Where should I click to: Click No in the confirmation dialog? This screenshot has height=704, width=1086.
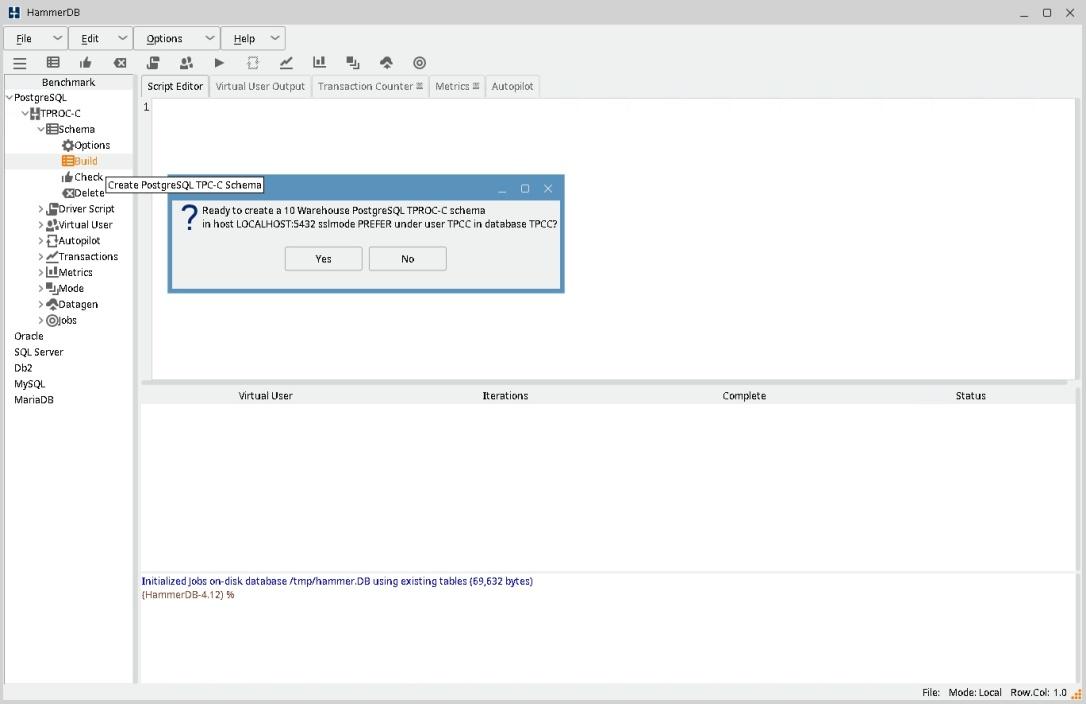pyautogui.click(x=407, y=259)
